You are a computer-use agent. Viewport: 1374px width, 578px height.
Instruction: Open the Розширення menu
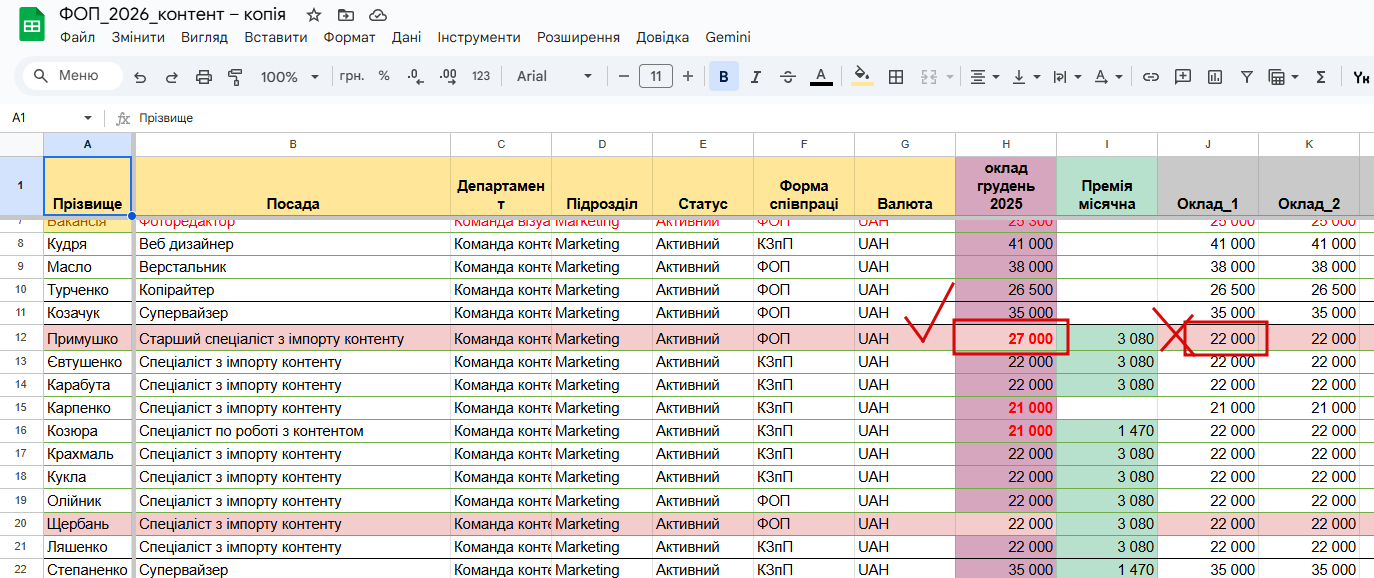pos(578,37)
